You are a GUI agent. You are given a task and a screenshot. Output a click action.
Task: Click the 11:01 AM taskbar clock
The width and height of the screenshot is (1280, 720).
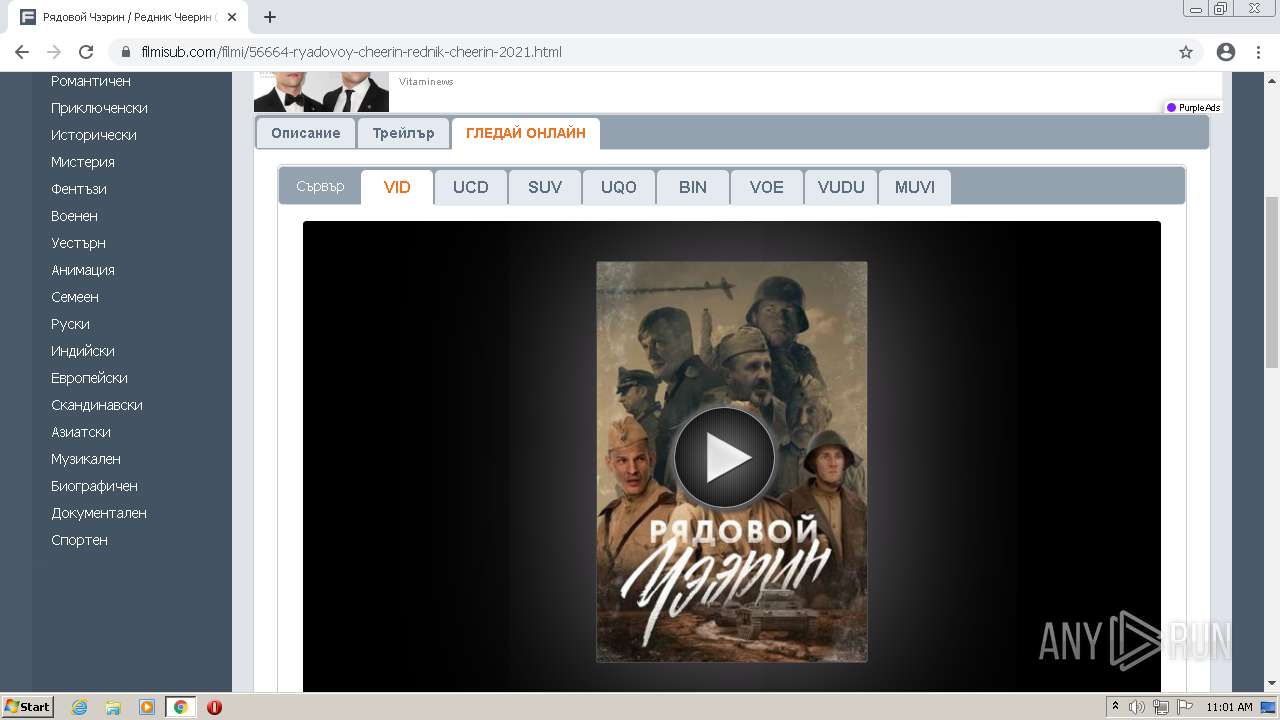(x=1229, y=707)
